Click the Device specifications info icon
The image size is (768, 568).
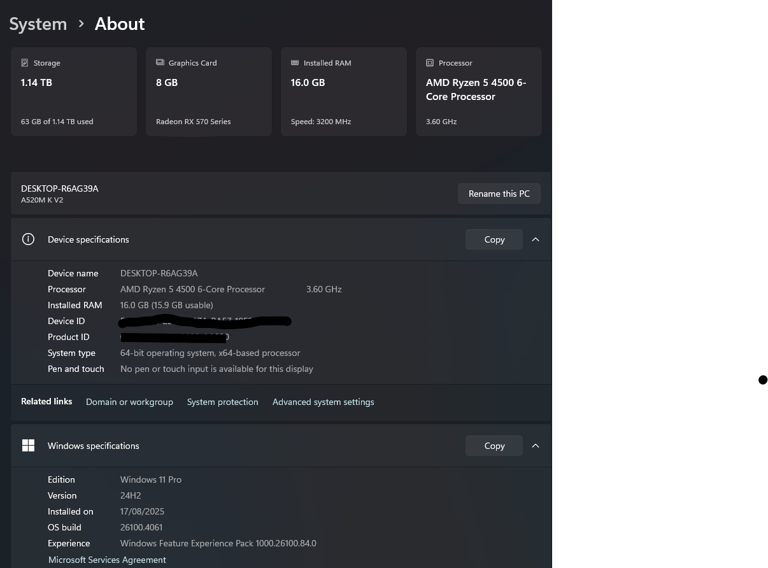click(28, 239)
